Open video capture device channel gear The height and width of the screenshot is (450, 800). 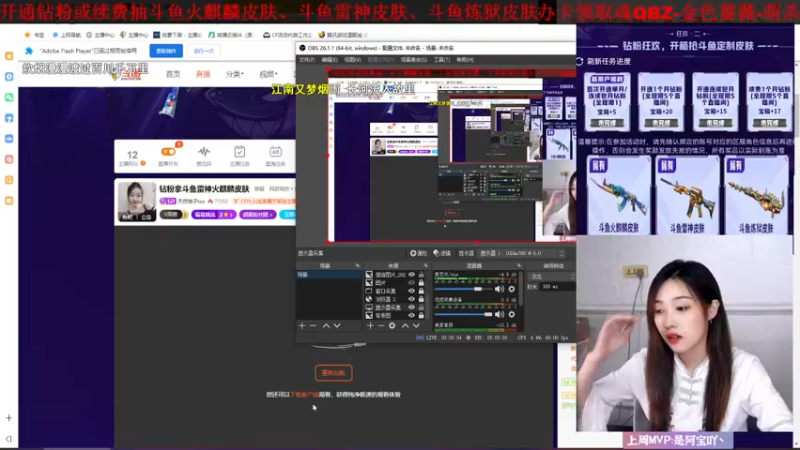[x=512, y=314]
